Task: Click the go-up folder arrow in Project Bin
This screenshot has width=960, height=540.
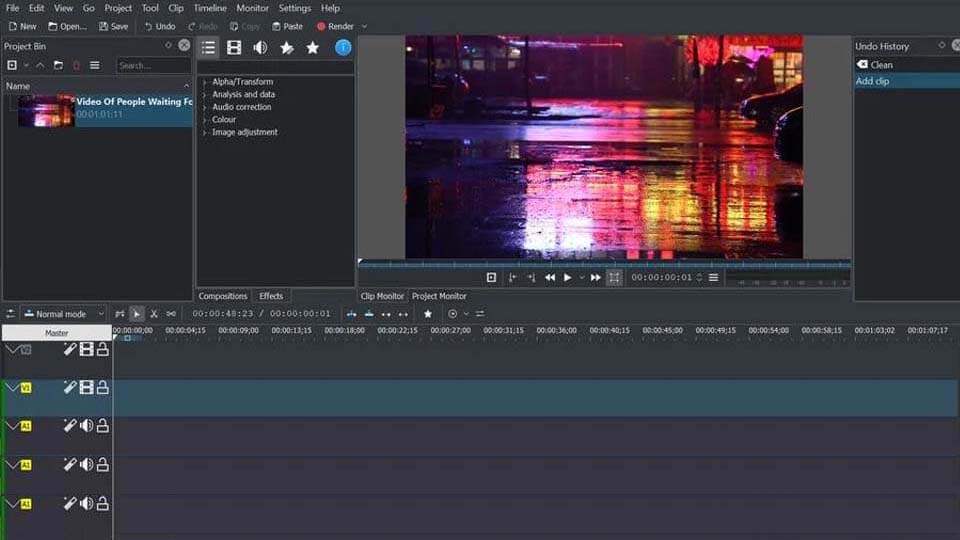Action: click(40, 65)
